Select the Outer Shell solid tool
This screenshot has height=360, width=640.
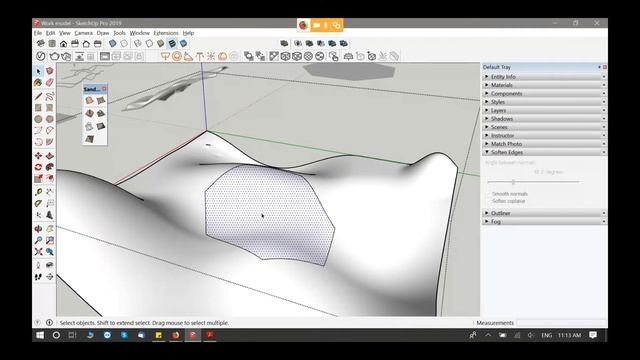pos(284,43)
